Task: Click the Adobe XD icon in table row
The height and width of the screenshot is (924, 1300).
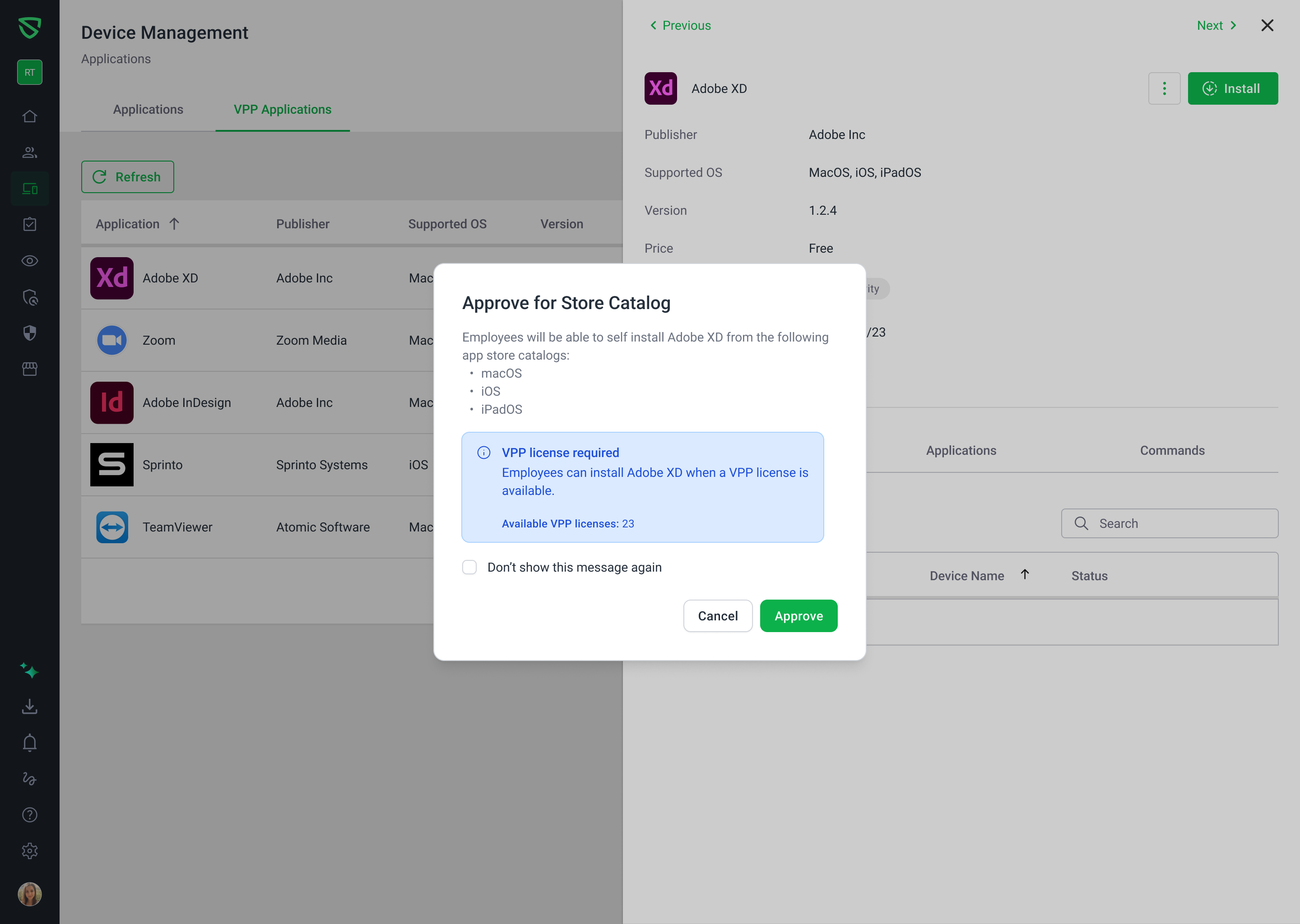Action: pos(111,278)
